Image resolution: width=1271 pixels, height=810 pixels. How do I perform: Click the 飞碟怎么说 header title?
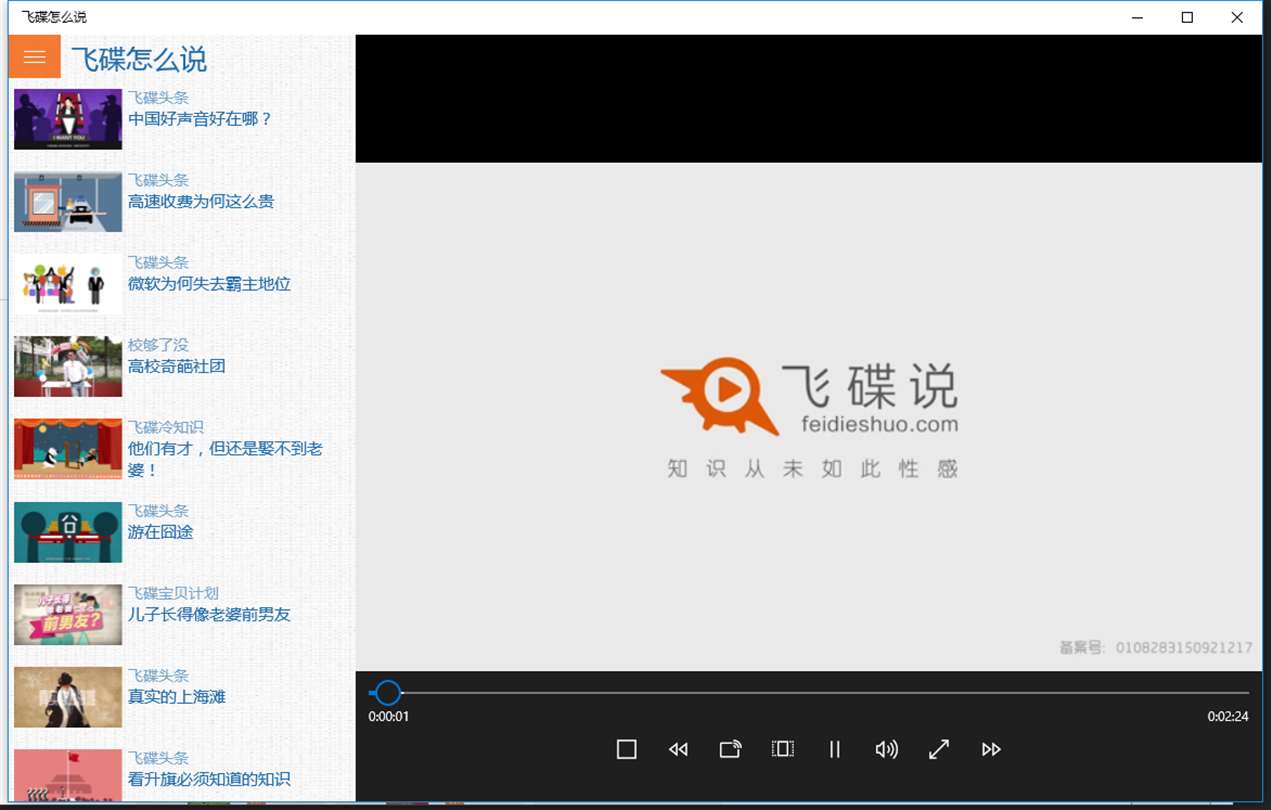tap(139, 59)
